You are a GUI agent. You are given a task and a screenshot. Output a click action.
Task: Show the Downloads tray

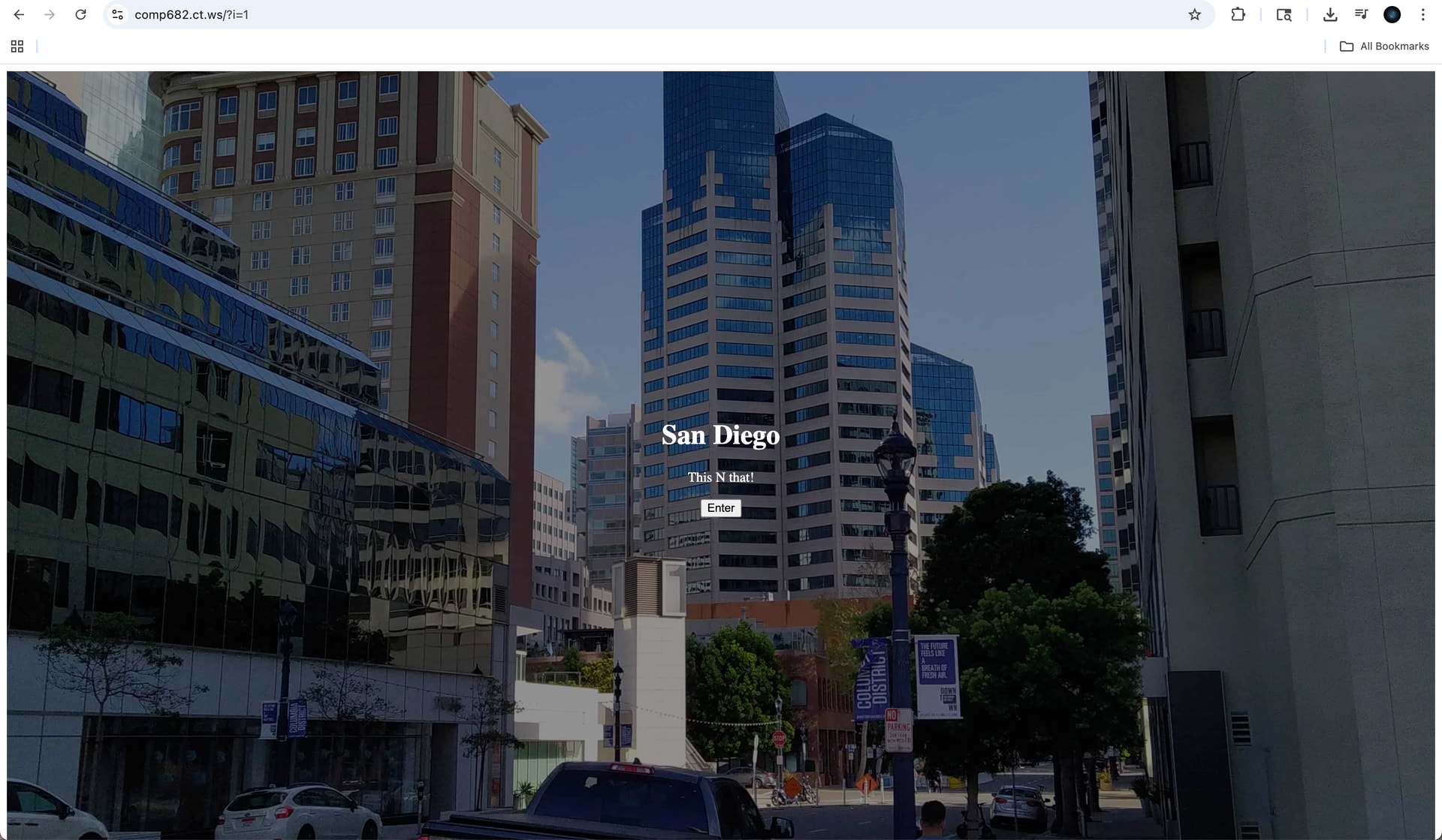(1329, 15)
